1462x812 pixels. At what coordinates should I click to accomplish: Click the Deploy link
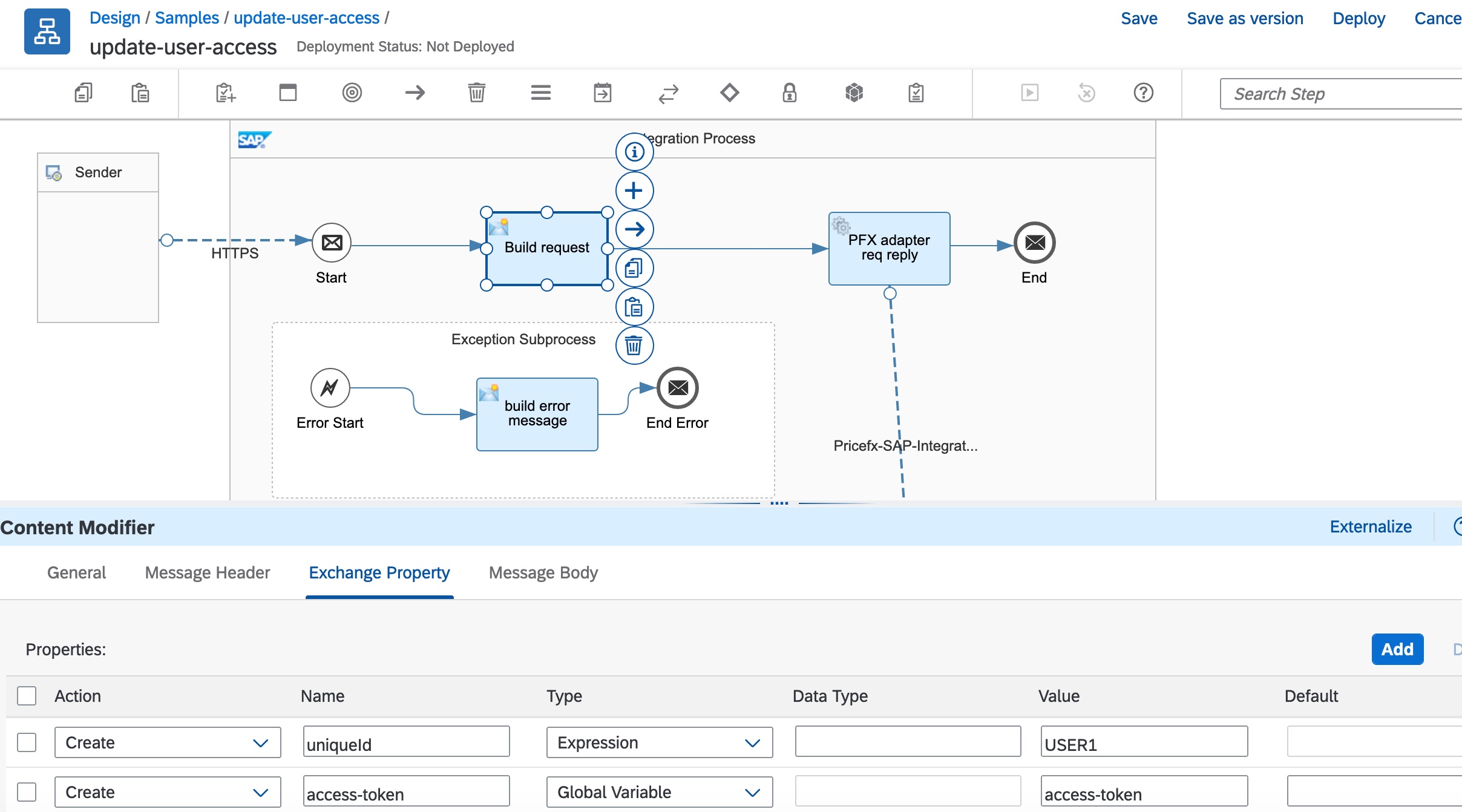(x=1359, y=19)
